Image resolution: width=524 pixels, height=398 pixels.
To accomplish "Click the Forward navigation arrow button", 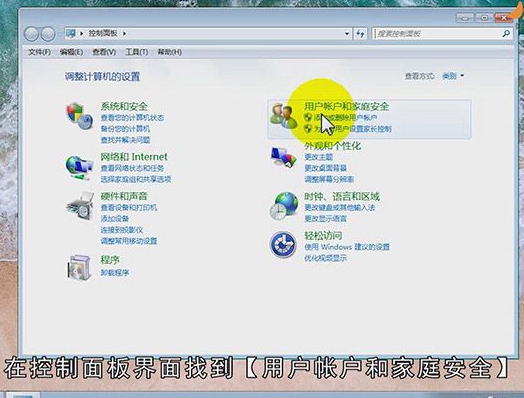I will click(48, 34).
